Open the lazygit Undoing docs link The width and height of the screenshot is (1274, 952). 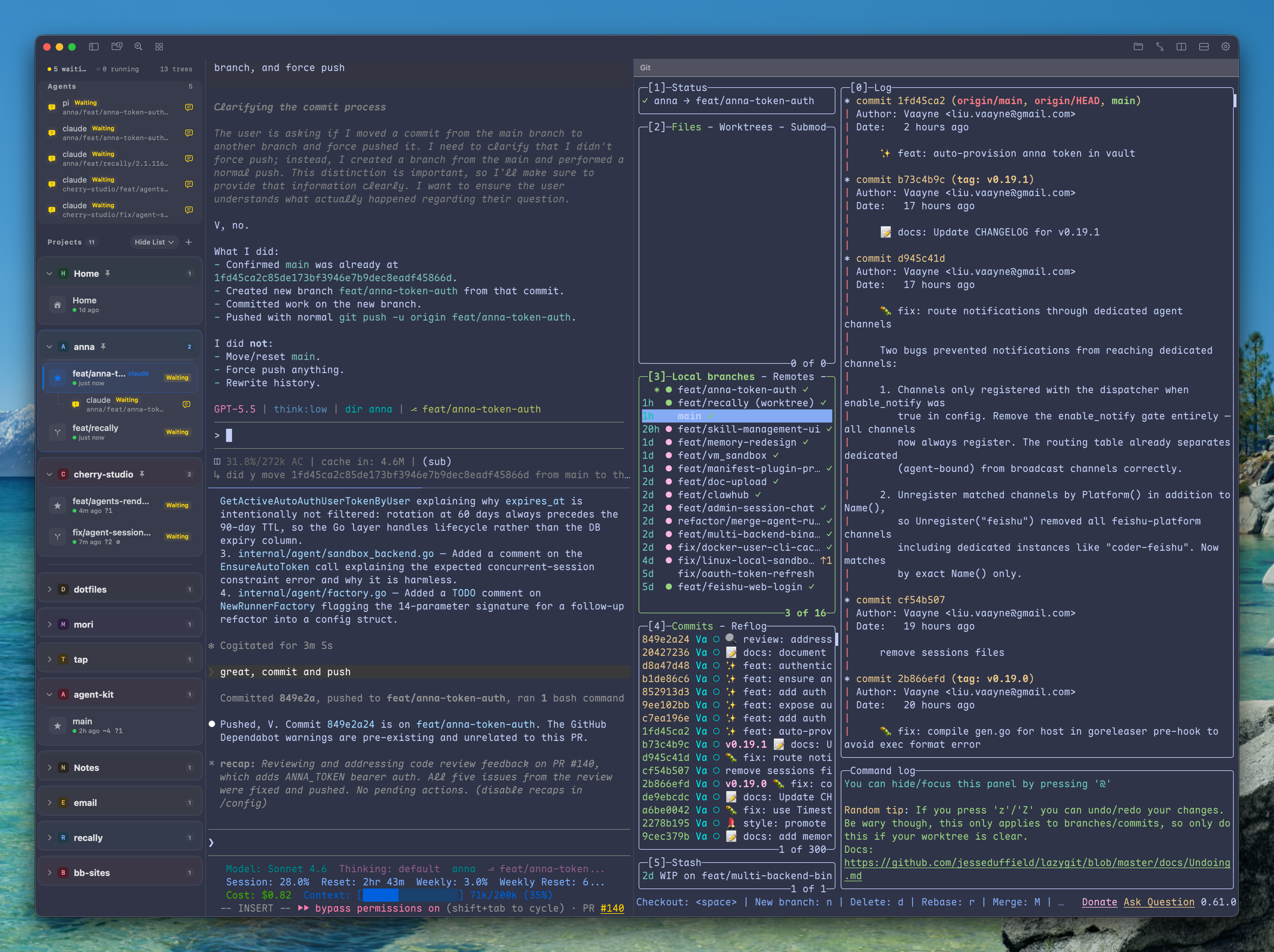pos(1037,869)
